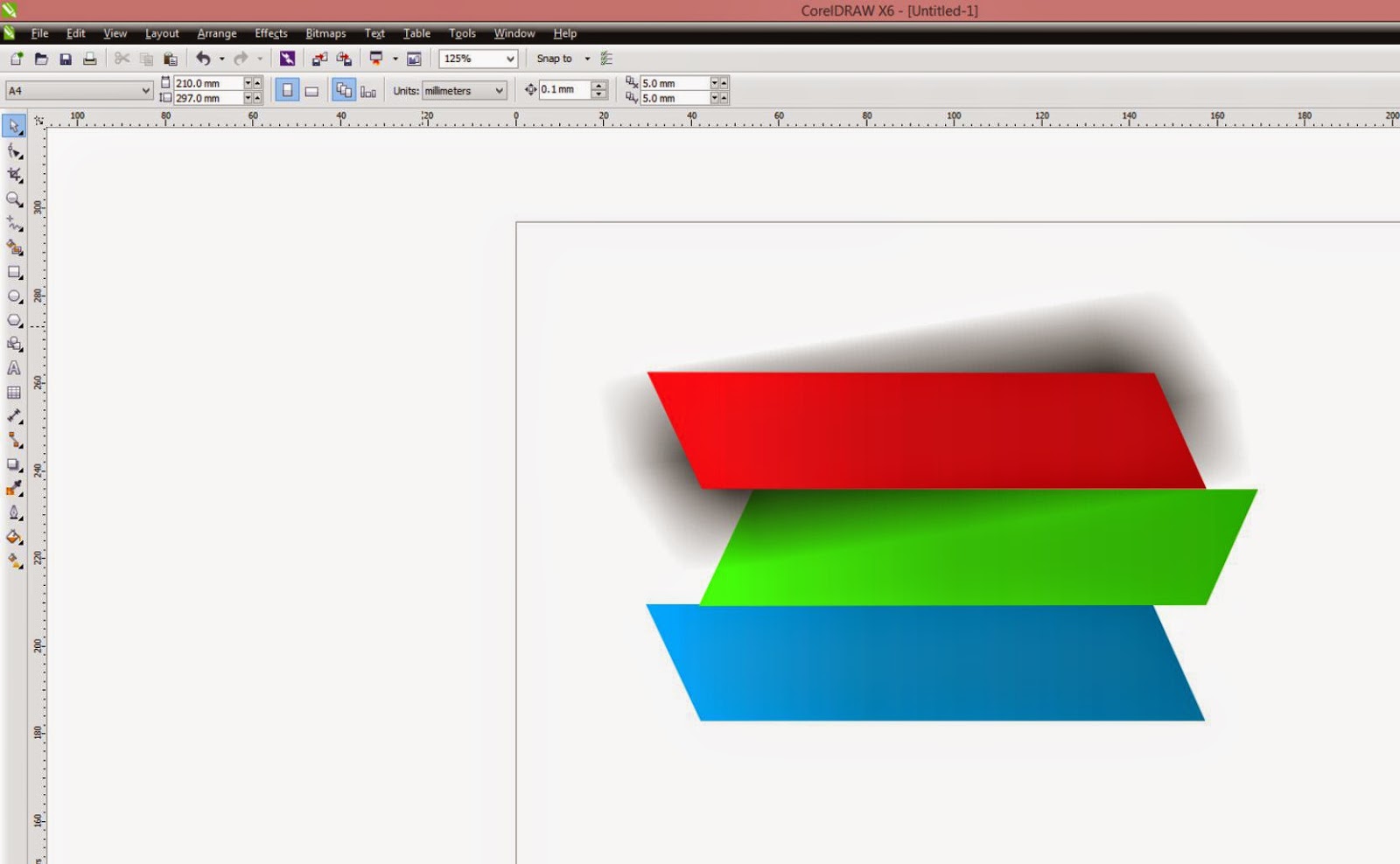
Task: Switch page to landscape orientation
Action: tap(311, 90)
